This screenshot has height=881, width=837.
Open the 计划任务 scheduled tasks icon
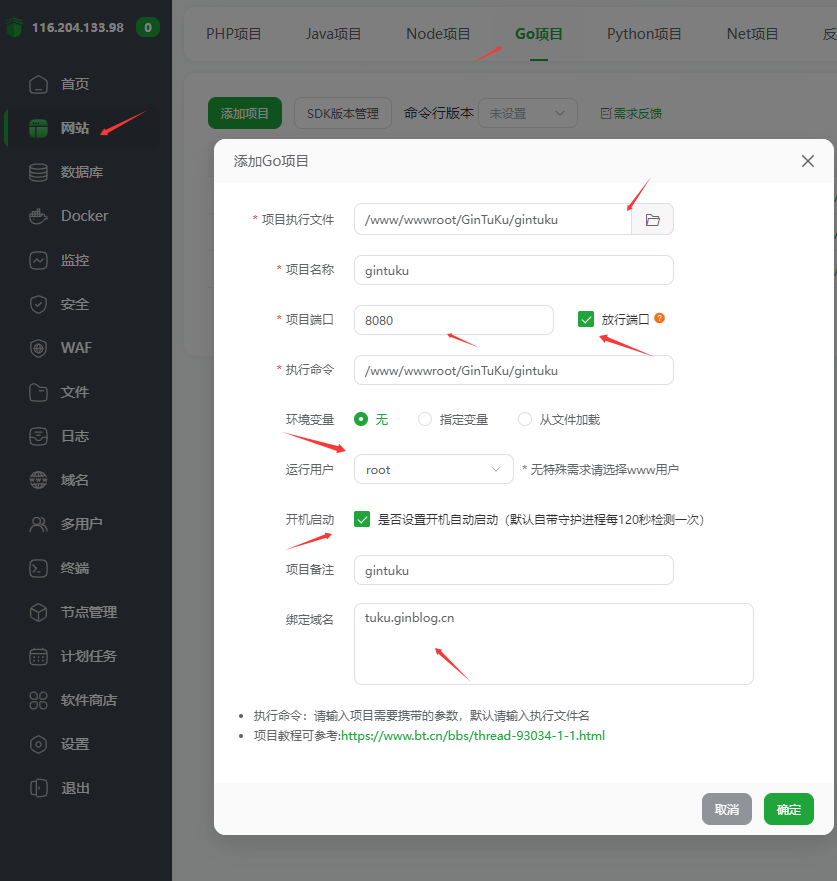(38, 656)
